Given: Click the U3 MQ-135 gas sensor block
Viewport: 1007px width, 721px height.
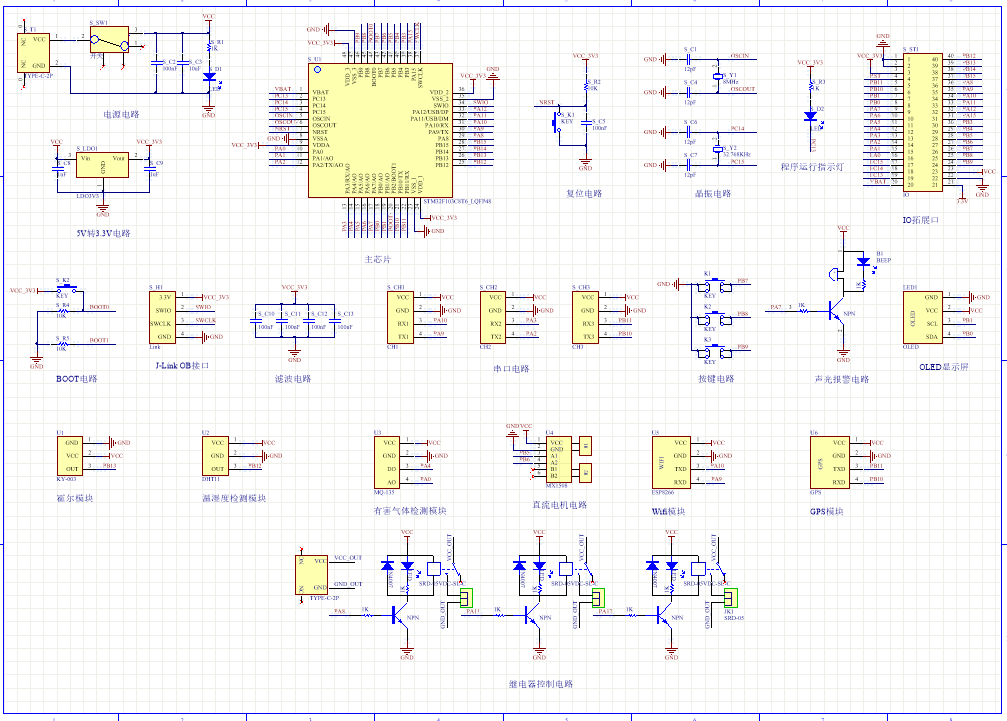Looking at the screenshot, I should point(387,462).
